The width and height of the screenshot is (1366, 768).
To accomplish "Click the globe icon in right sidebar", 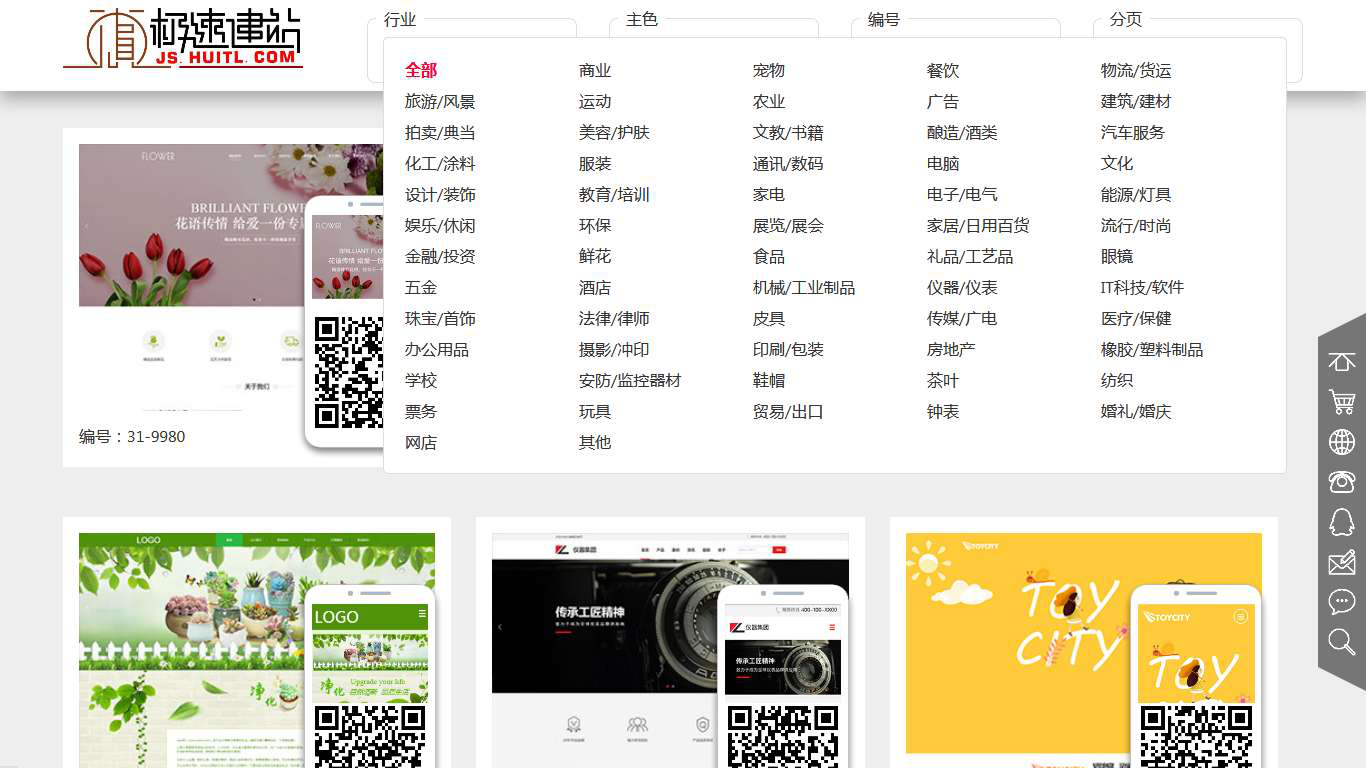I will point(1342,442).
